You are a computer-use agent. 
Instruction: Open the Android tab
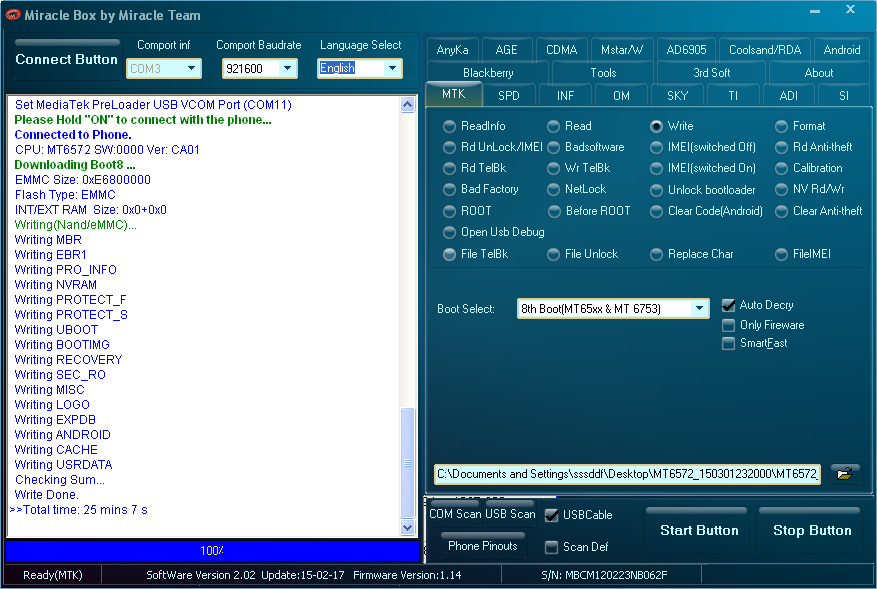tap(842, 50)
